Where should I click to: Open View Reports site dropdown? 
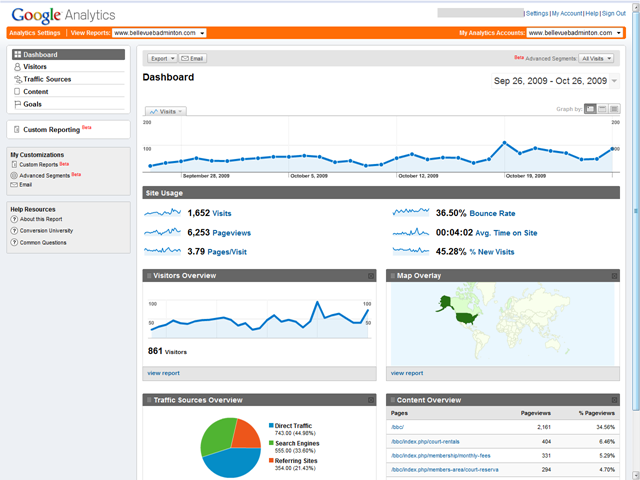(x=159, y=33)
